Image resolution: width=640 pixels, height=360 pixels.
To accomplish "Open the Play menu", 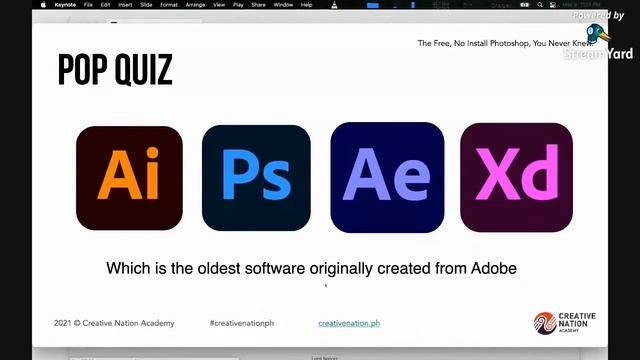I will (x=238, y=5).
